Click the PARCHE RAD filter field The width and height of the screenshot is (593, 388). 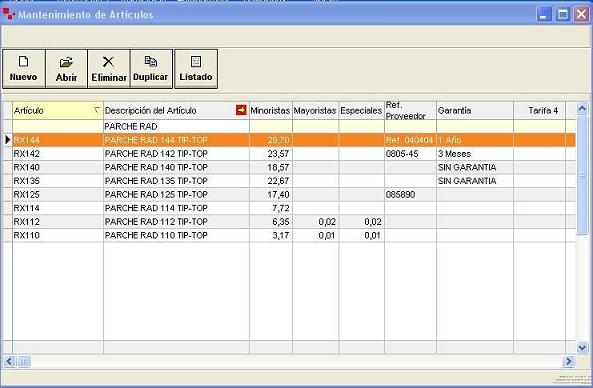(176, 126)
